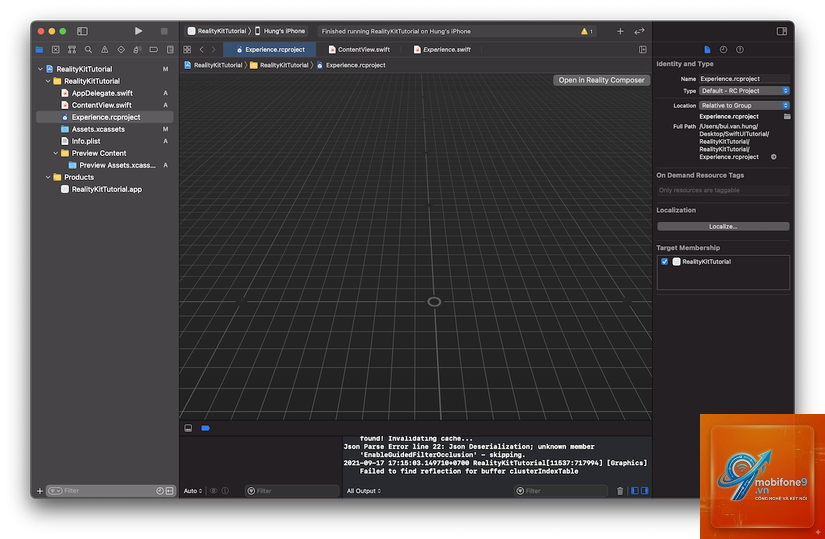The image size is (825, 539).
Task: Toggle the navigator sidebar icon
Action: click(83, 31)
